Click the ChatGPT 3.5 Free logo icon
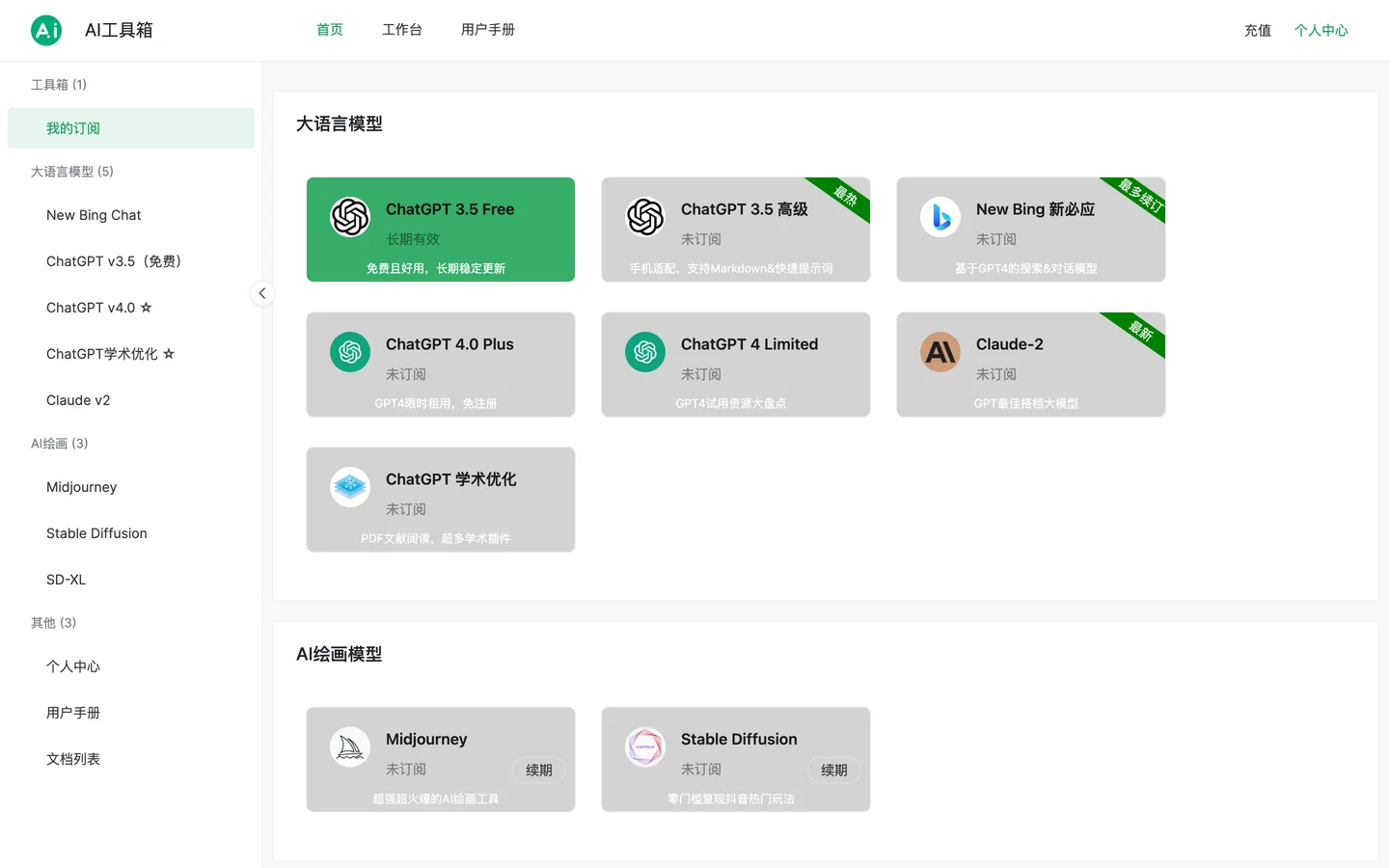This screenshot has height=868, width=1389. (x=350, y=217)
